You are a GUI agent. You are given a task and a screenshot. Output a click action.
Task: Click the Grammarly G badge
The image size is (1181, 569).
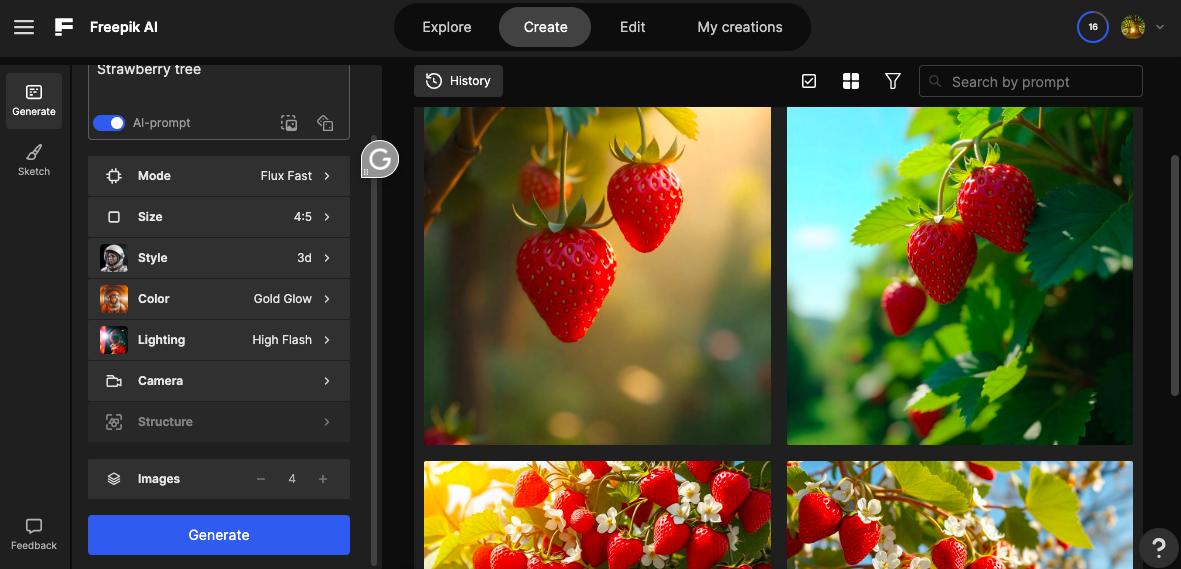pyautogui.click(x=380, y=159)
